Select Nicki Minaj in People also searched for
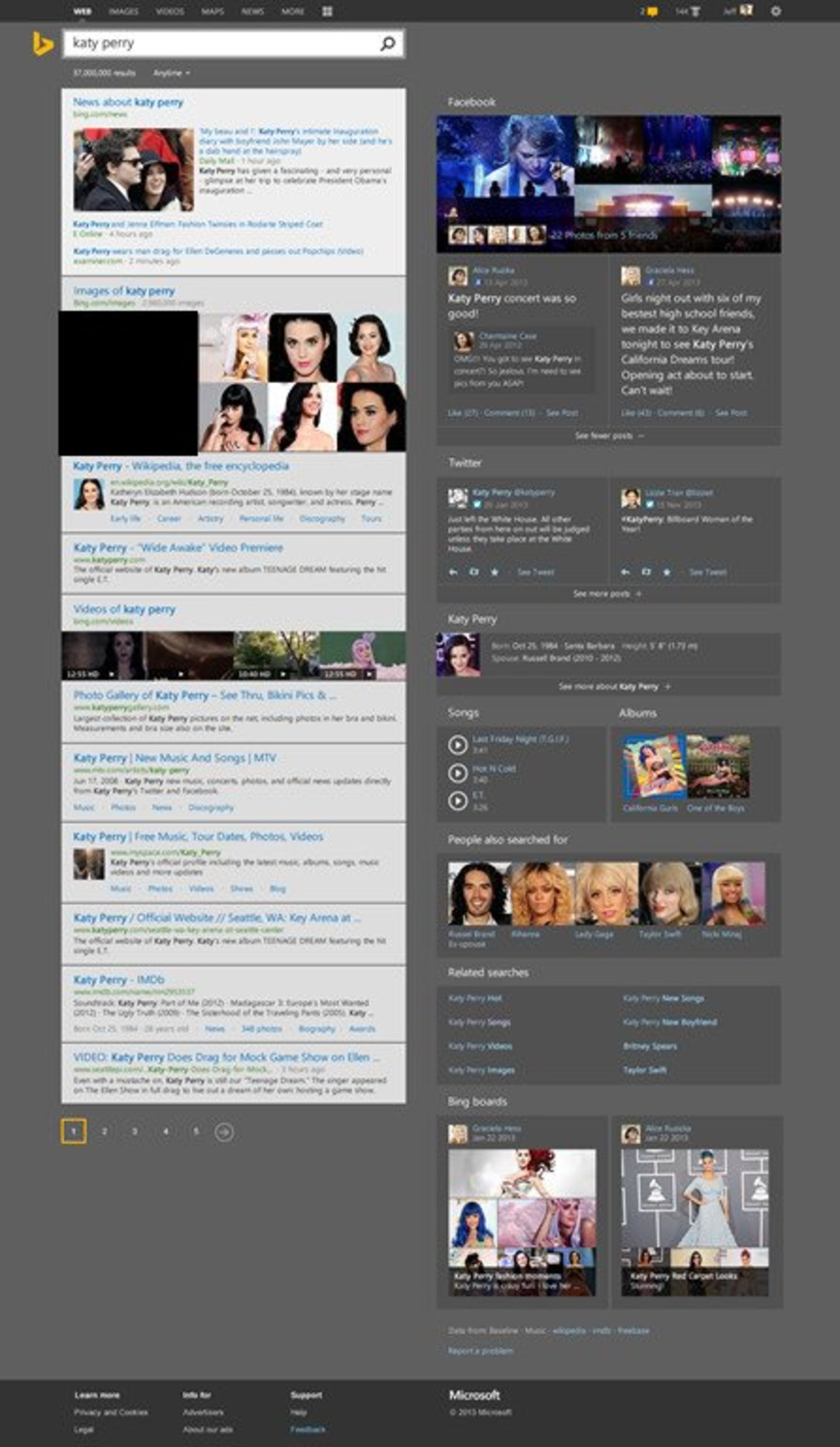The width and height of the screenshot is (840, 1447). [x=733, y=893]
